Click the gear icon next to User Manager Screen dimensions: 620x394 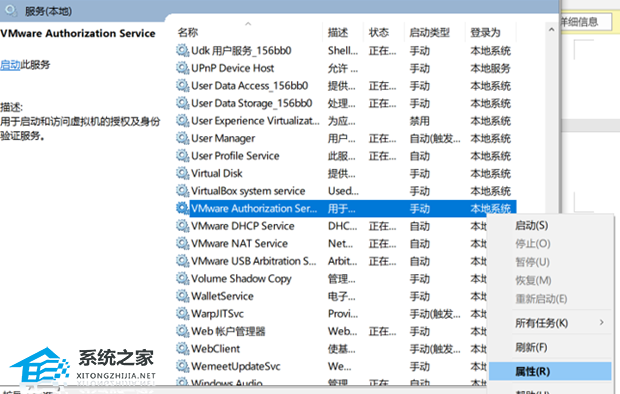click(x=182, y=138)
